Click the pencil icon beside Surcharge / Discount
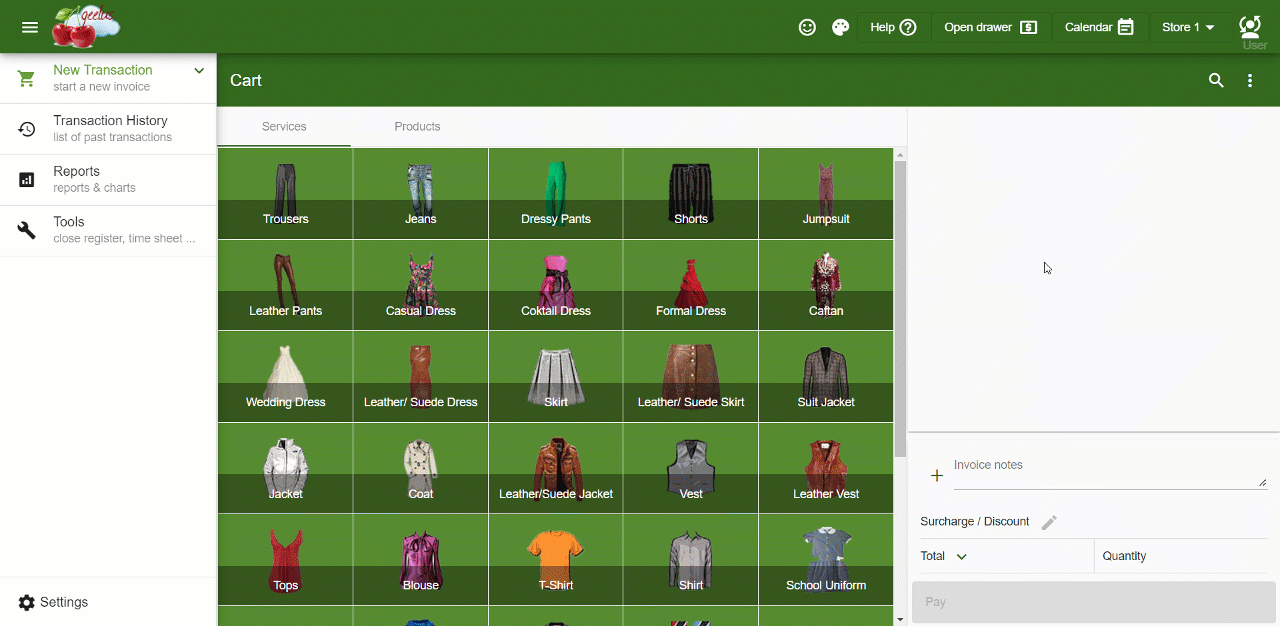The width and height of the screenshot is (1280, 626). coord(1049,522)
